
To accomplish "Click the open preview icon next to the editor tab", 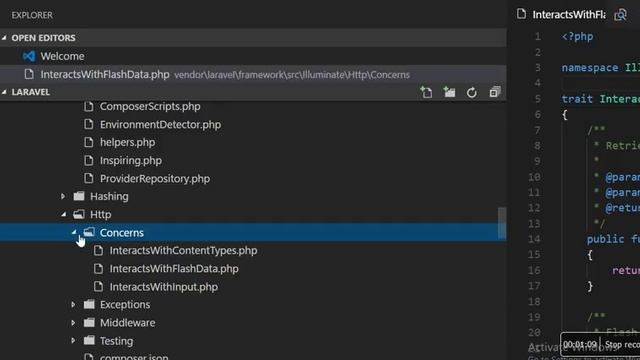I will (620, 15).
